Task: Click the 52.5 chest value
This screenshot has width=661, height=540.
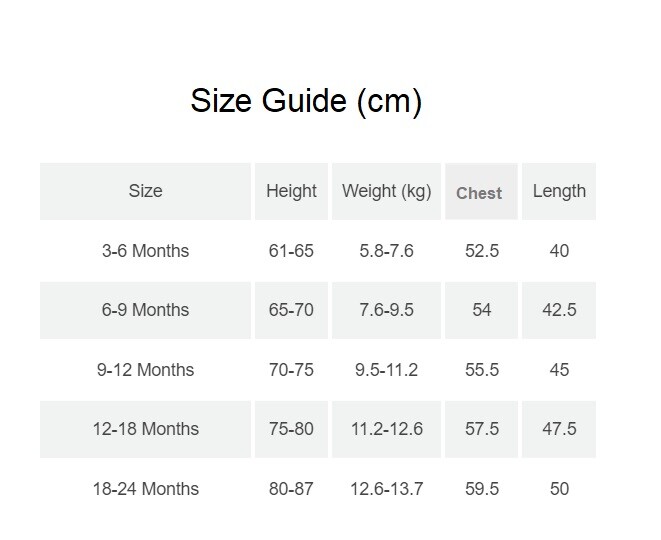Action: (x=482, y=251)
